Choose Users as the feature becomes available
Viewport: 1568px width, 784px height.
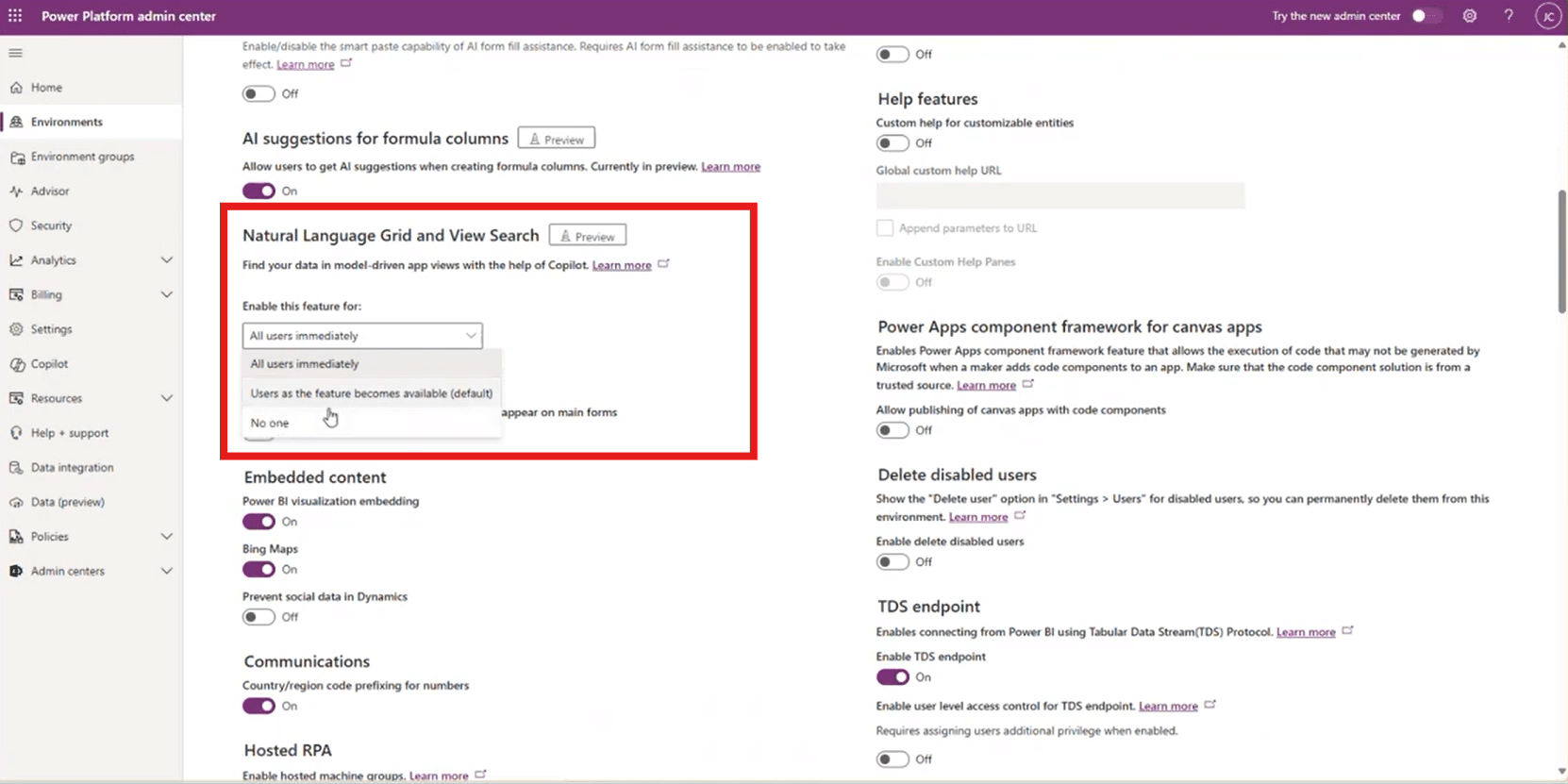pos(371,393)
